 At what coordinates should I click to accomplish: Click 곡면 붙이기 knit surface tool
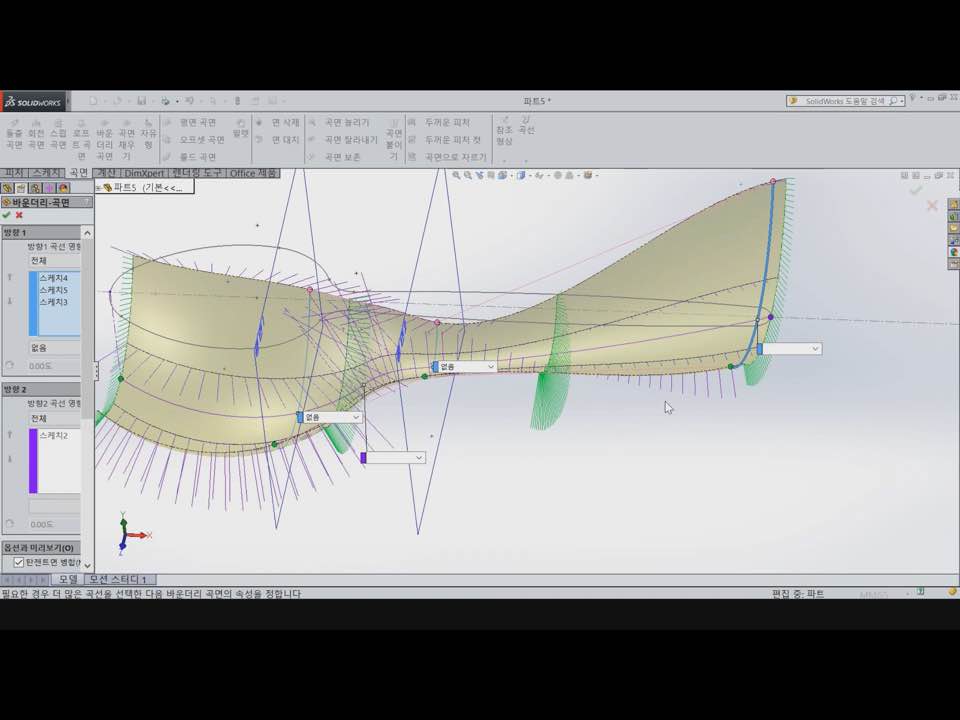(x=394, y=140)
